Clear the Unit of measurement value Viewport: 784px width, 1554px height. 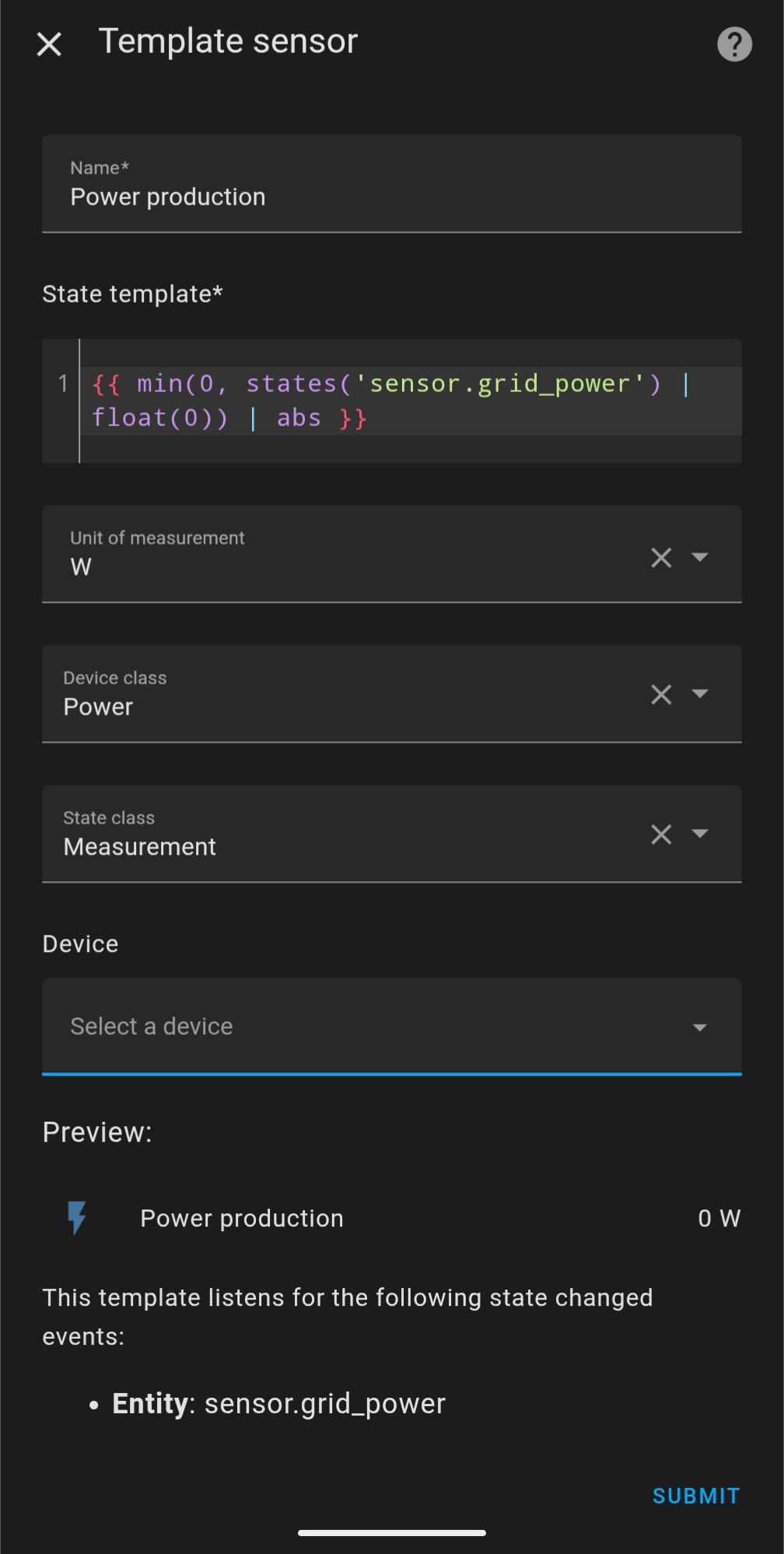pos(660,557)
